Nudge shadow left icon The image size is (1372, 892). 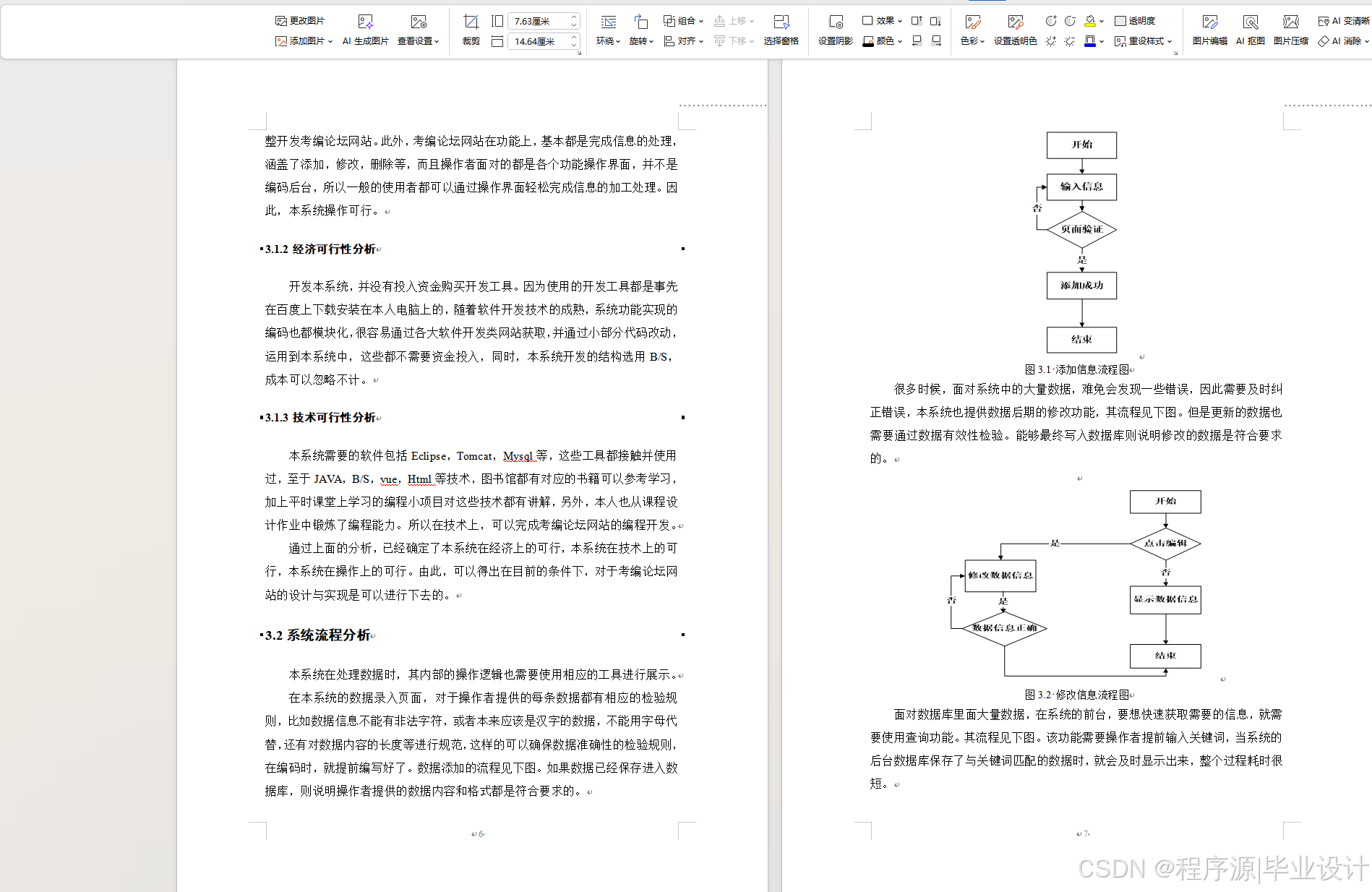click(x=917, y=41)
